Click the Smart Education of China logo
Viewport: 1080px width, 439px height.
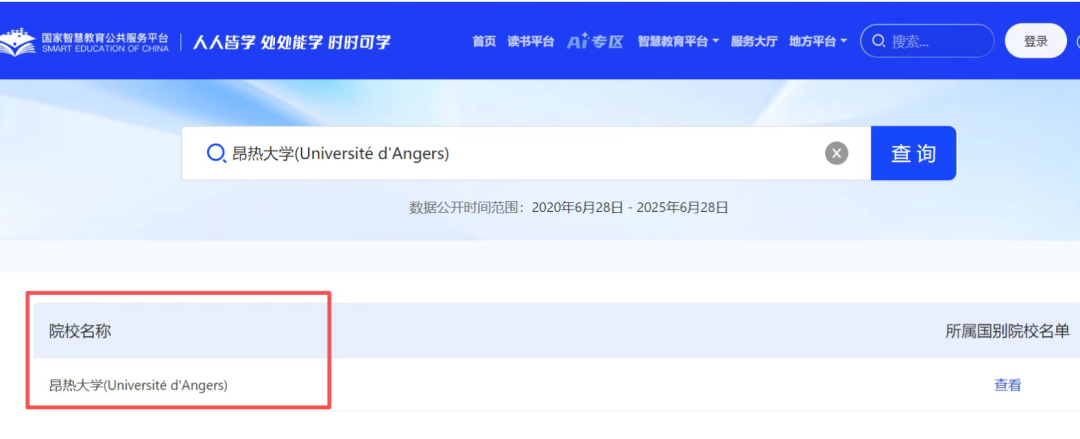pyautogui.click(x=84, y=41)
